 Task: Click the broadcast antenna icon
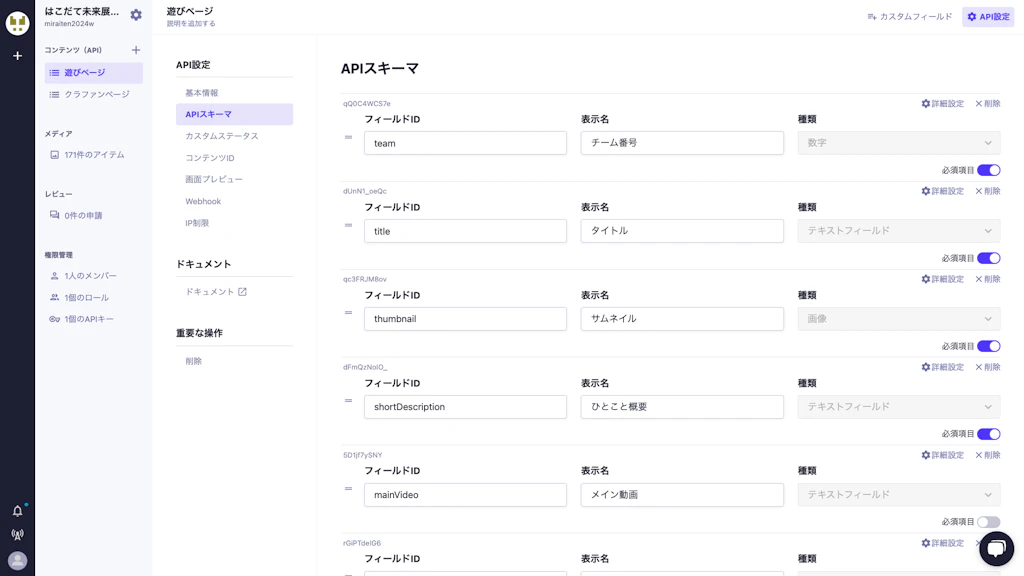pos(17,536)
